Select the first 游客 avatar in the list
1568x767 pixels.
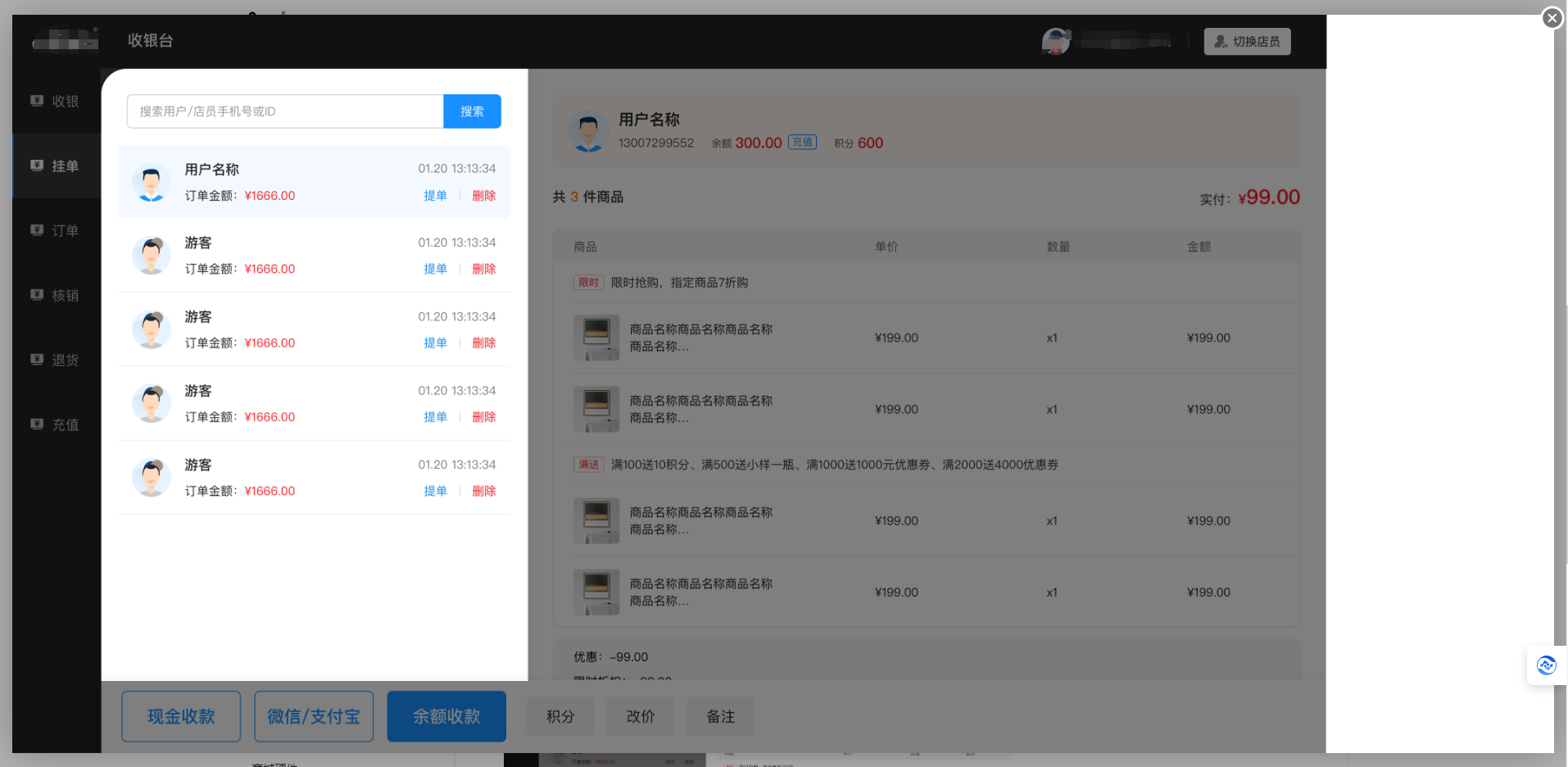(x=152, y=256)
